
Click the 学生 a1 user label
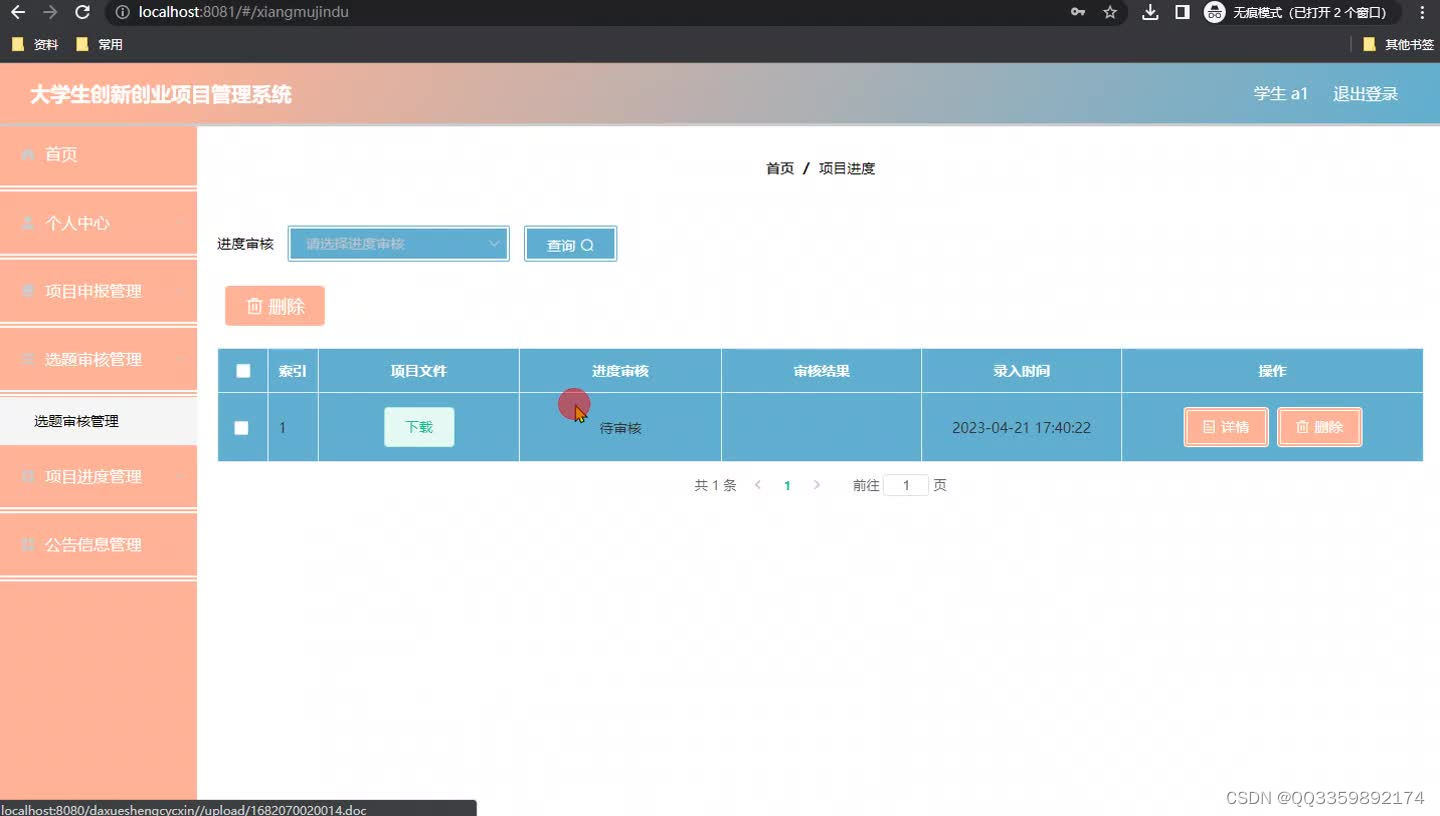tap(1281, 94)
